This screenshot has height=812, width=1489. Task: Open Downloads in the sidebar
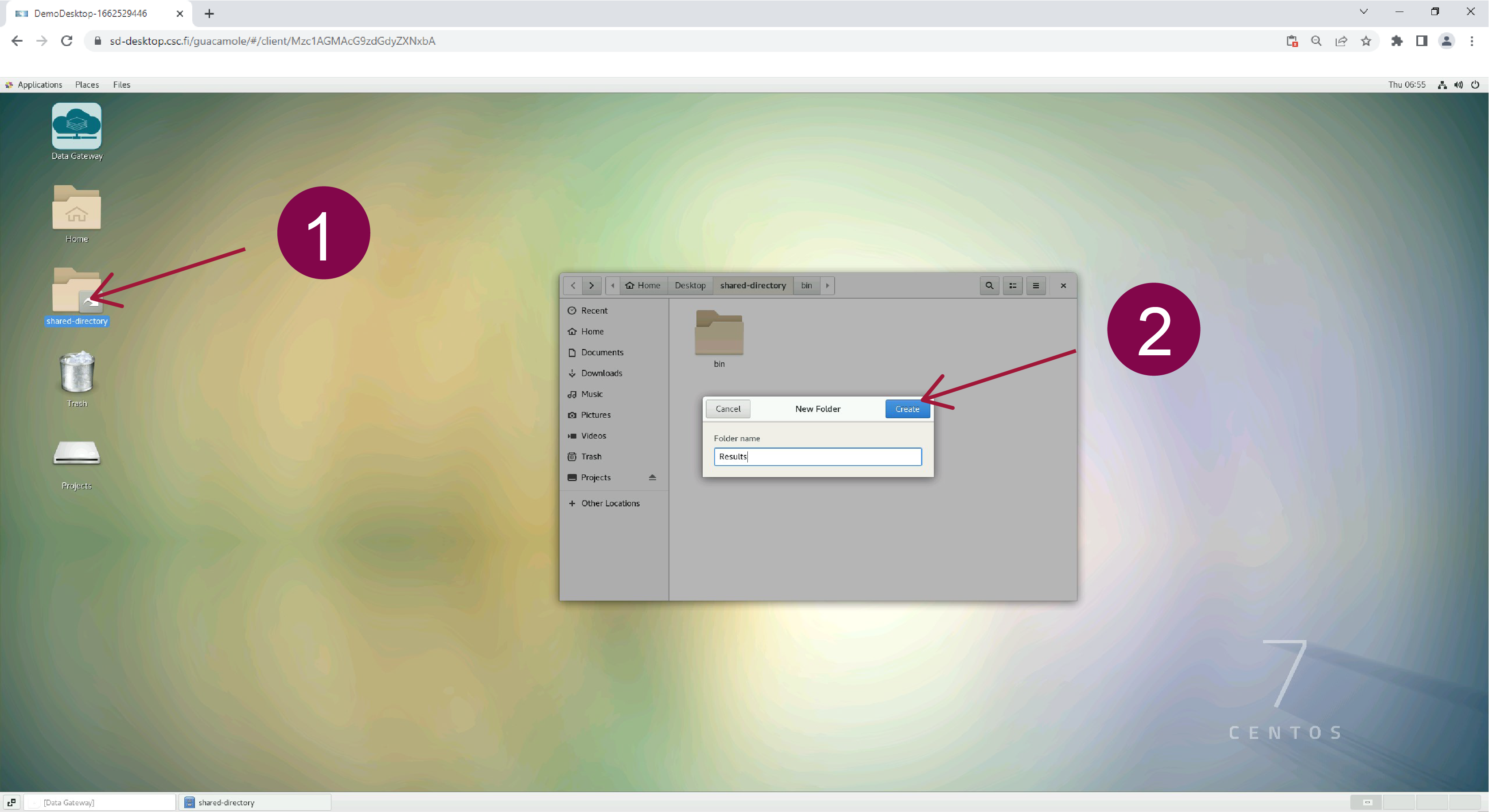[x=614, y=373]
